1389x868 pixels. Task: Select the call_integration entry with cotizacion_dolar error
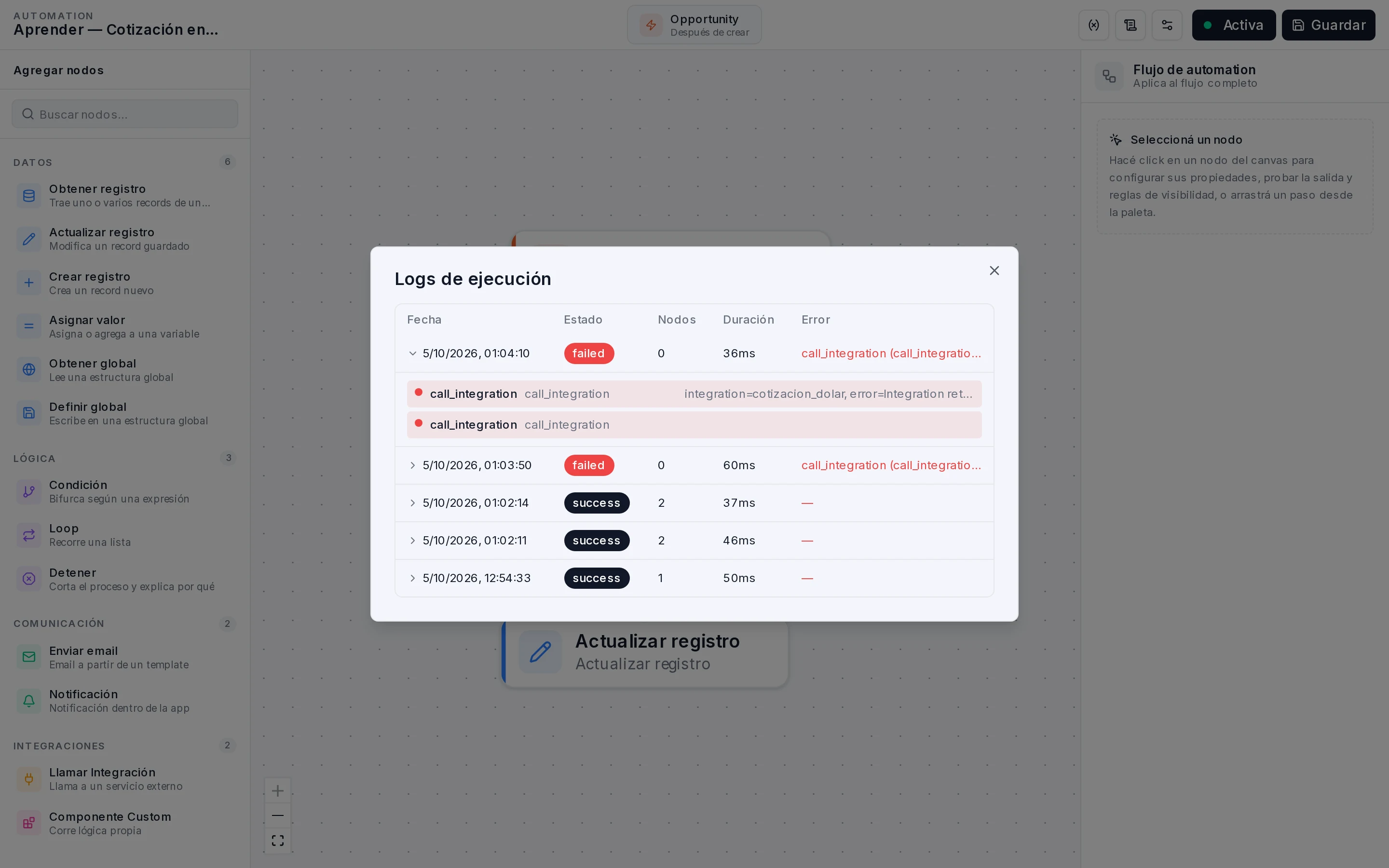(x=694, y=394)
